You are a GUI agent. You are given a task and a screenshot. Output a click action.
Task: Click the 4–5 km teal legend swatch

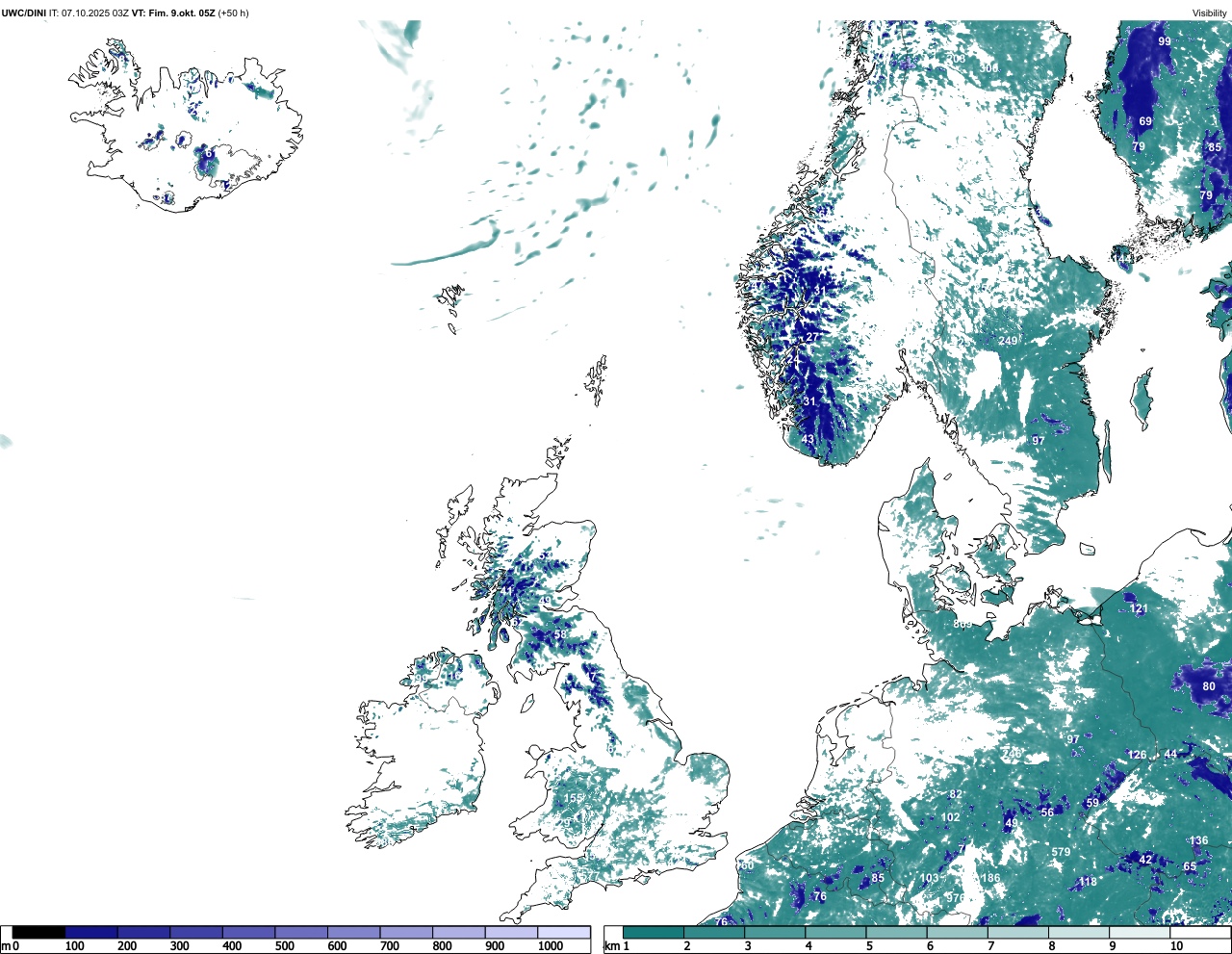pyautogui.click(x=836, y=932)
